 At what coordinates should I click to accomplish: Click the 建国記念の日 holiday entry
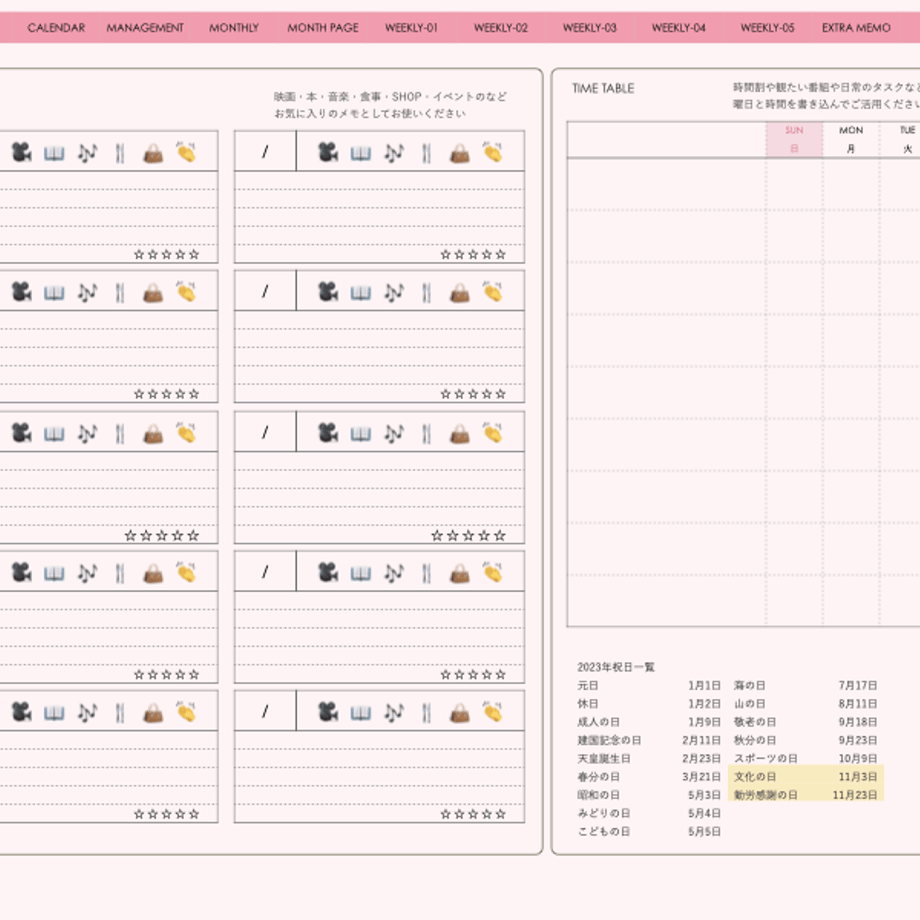[609, 740]
